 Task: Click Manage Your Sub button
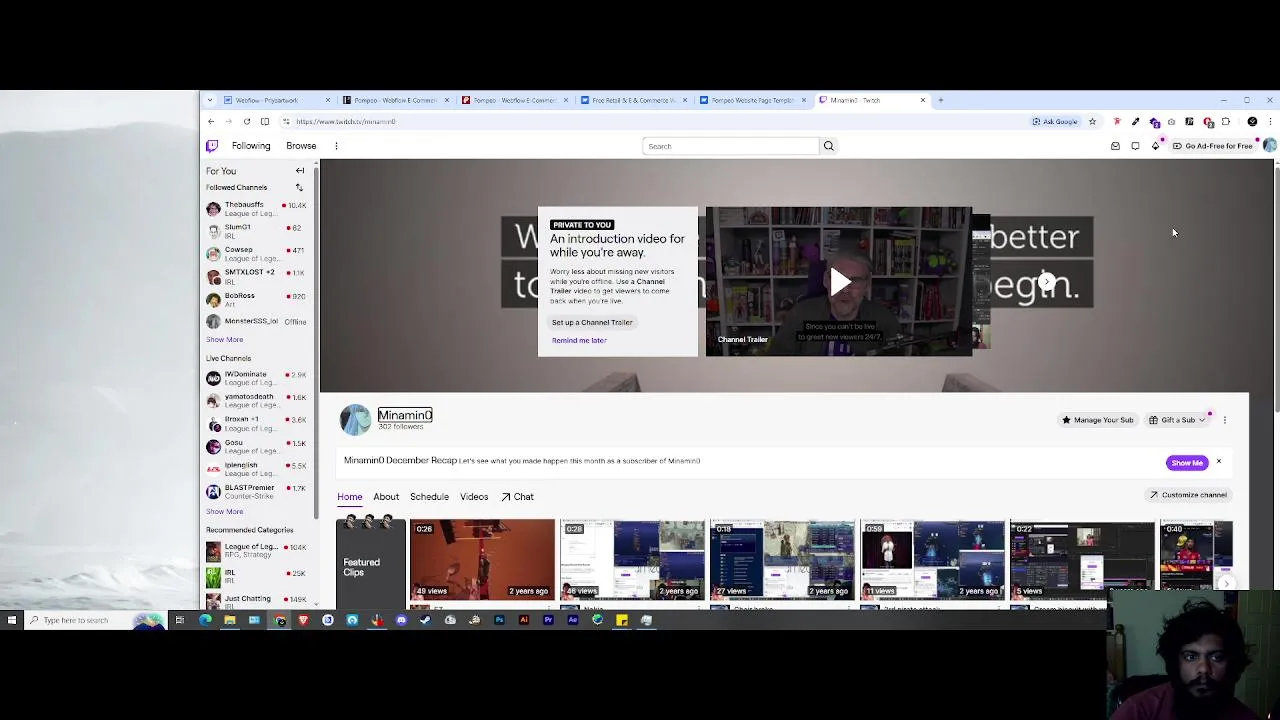point(1097,420)
